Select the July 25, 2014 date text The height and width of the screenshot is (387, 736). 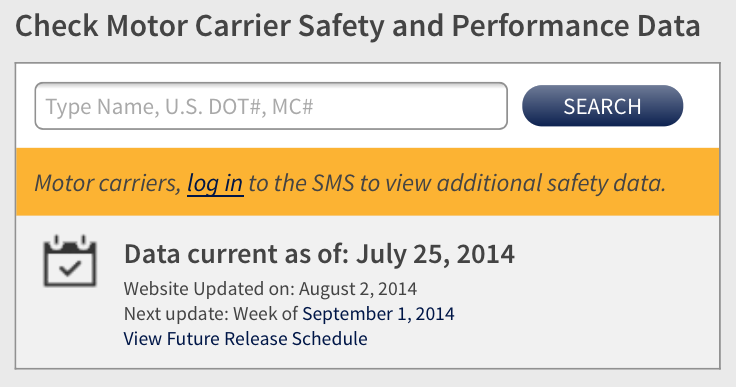(x=435, y=254)
